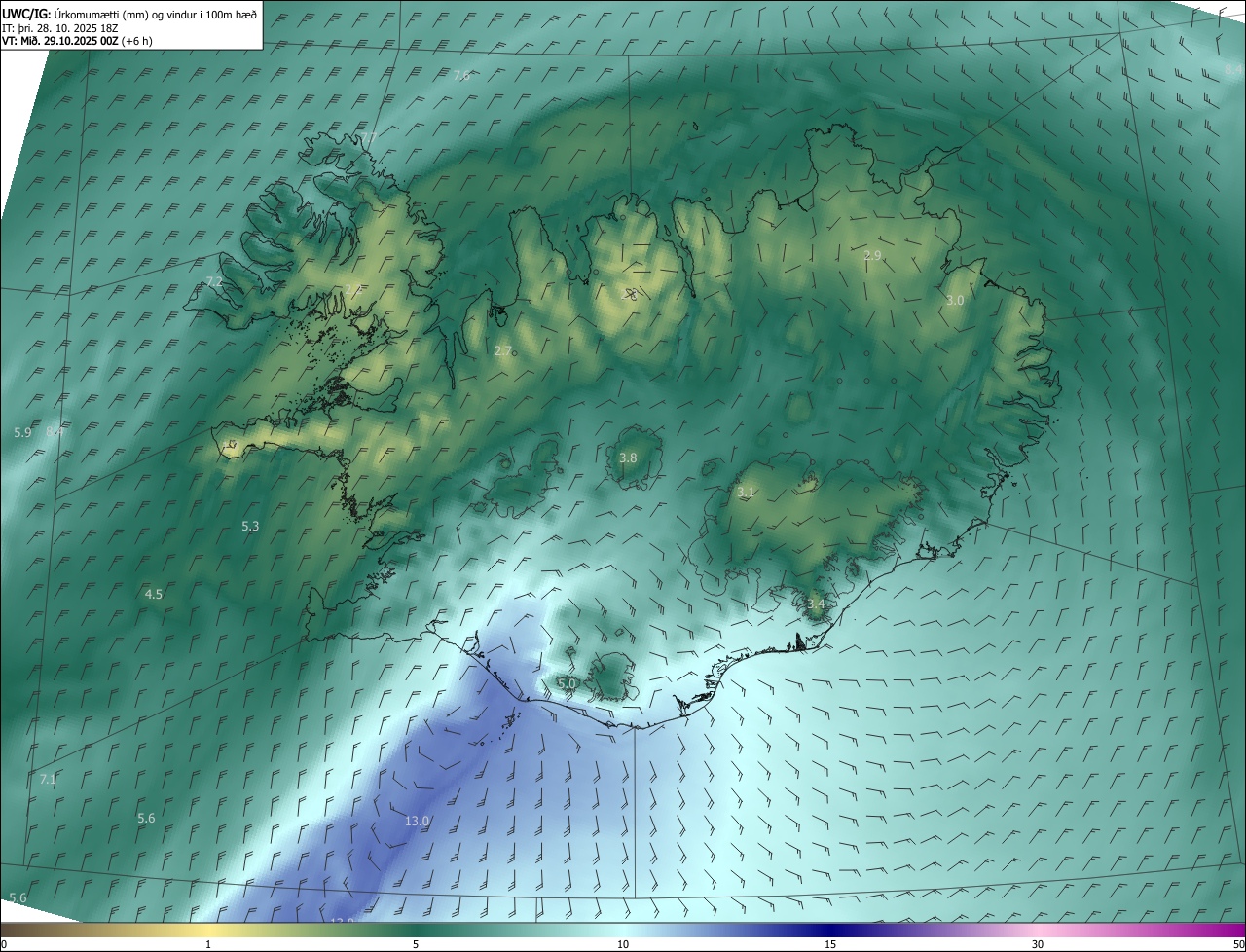Pick the 2.2 precipitation label
The width and height of the screenshot is (1246, 952).
pyautogui.click(x=352, y=289)
